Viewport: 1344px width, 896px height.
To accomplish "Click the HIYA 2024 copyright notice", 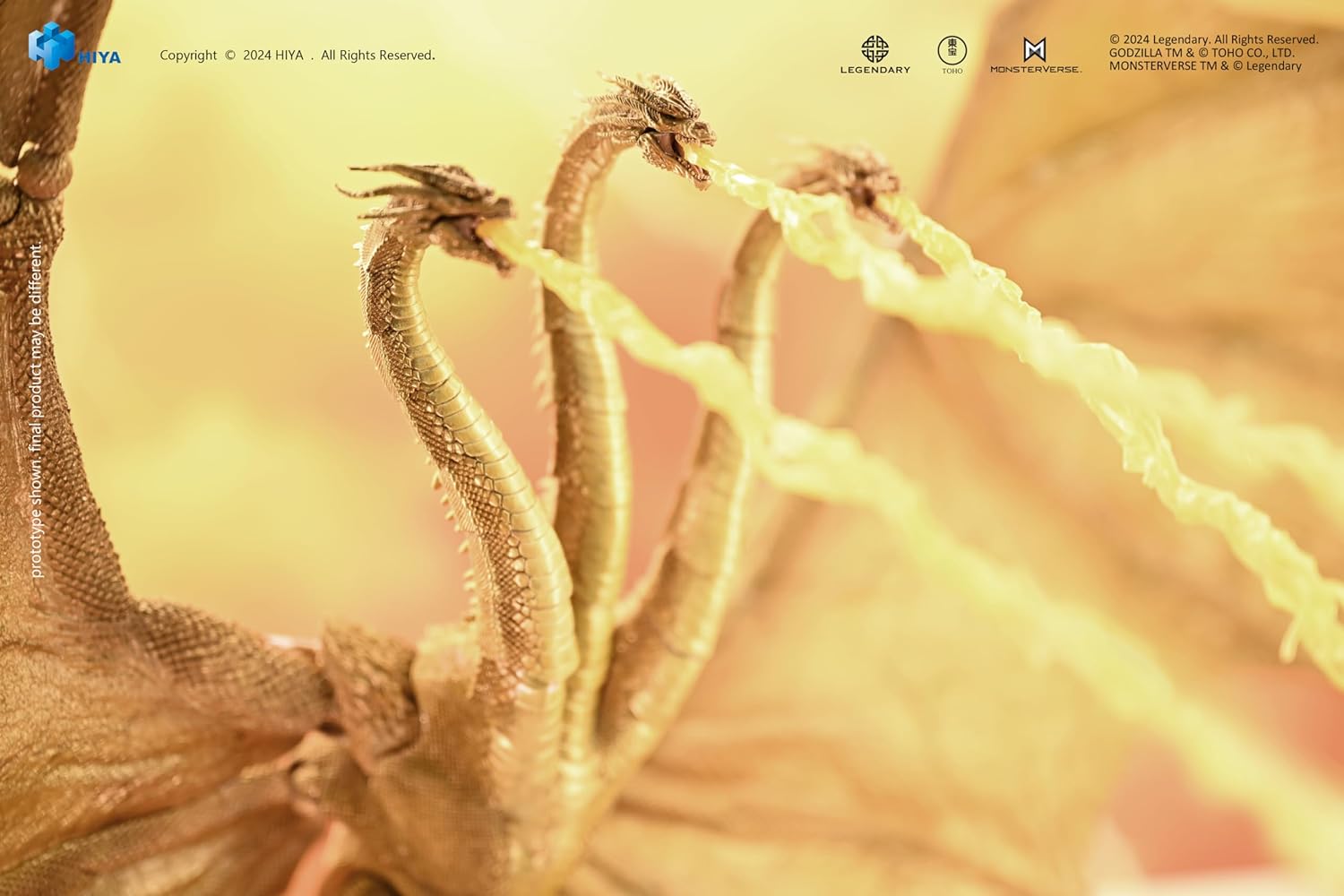I will coord(297,56).
